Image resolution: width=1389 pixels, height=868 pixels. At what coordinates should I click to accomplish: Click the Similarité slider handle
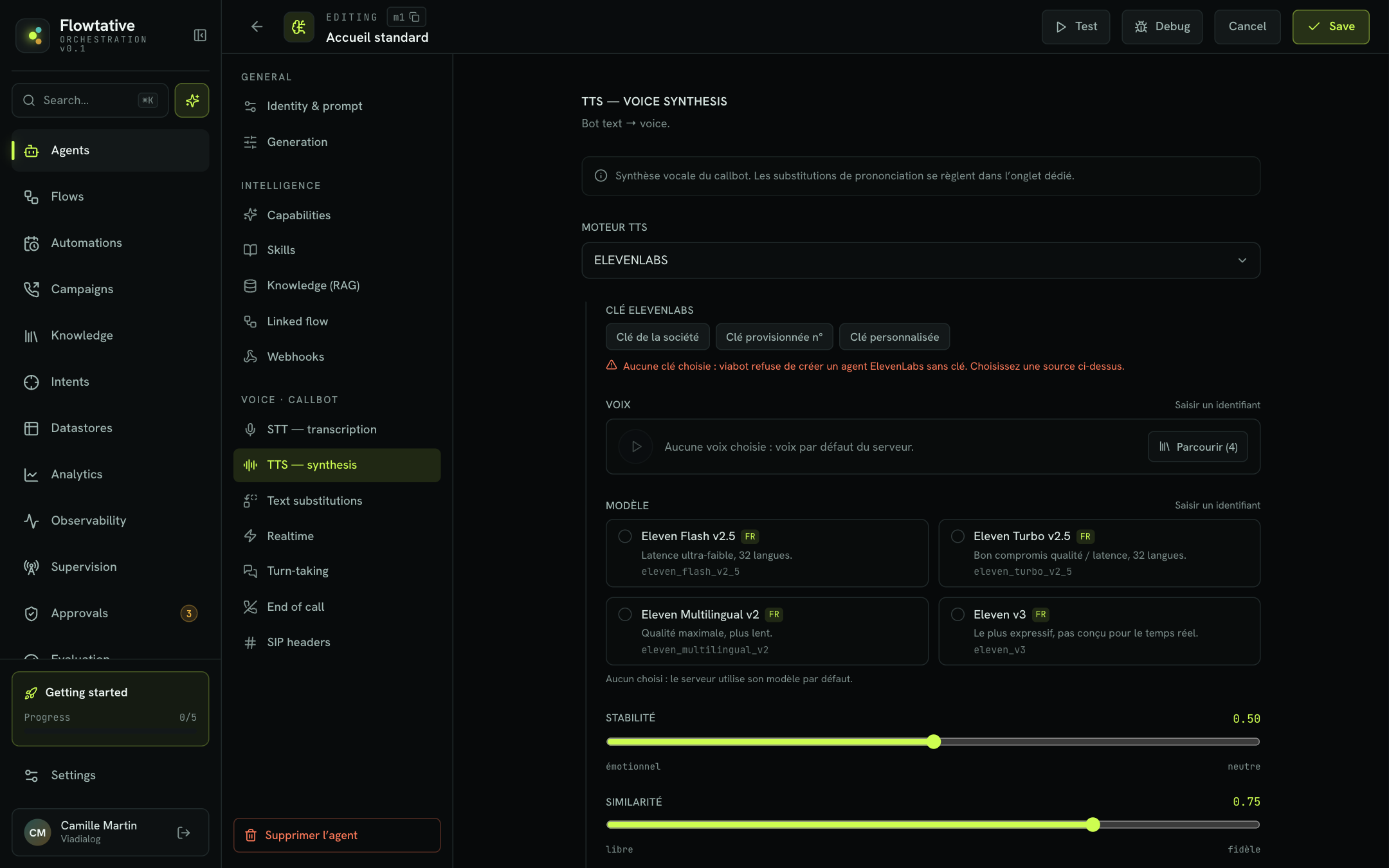[x=1093, y=825]
